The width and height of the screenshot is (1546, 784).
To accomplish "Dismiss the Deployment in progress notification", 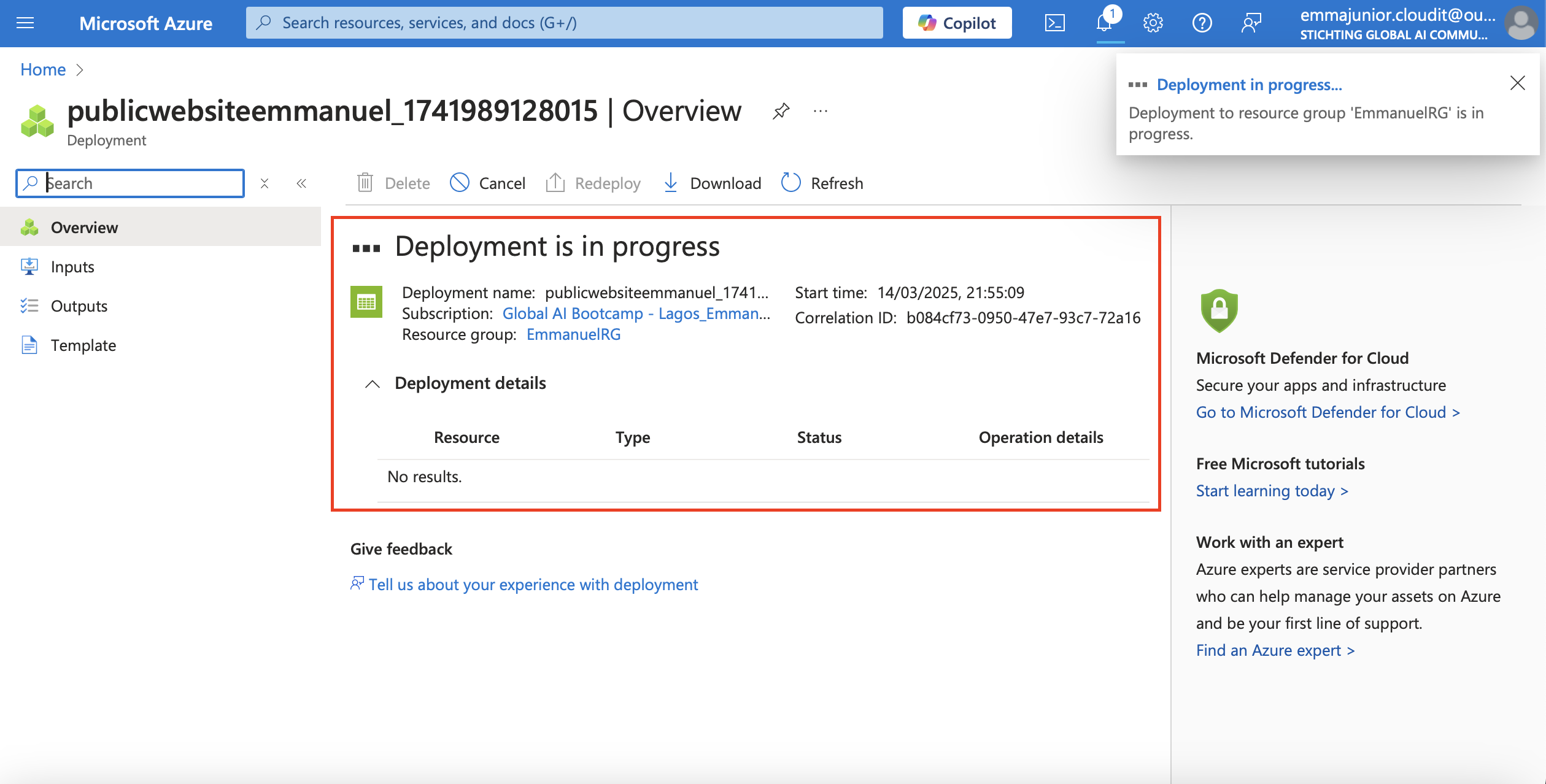I will click(x=1517, y=83).
